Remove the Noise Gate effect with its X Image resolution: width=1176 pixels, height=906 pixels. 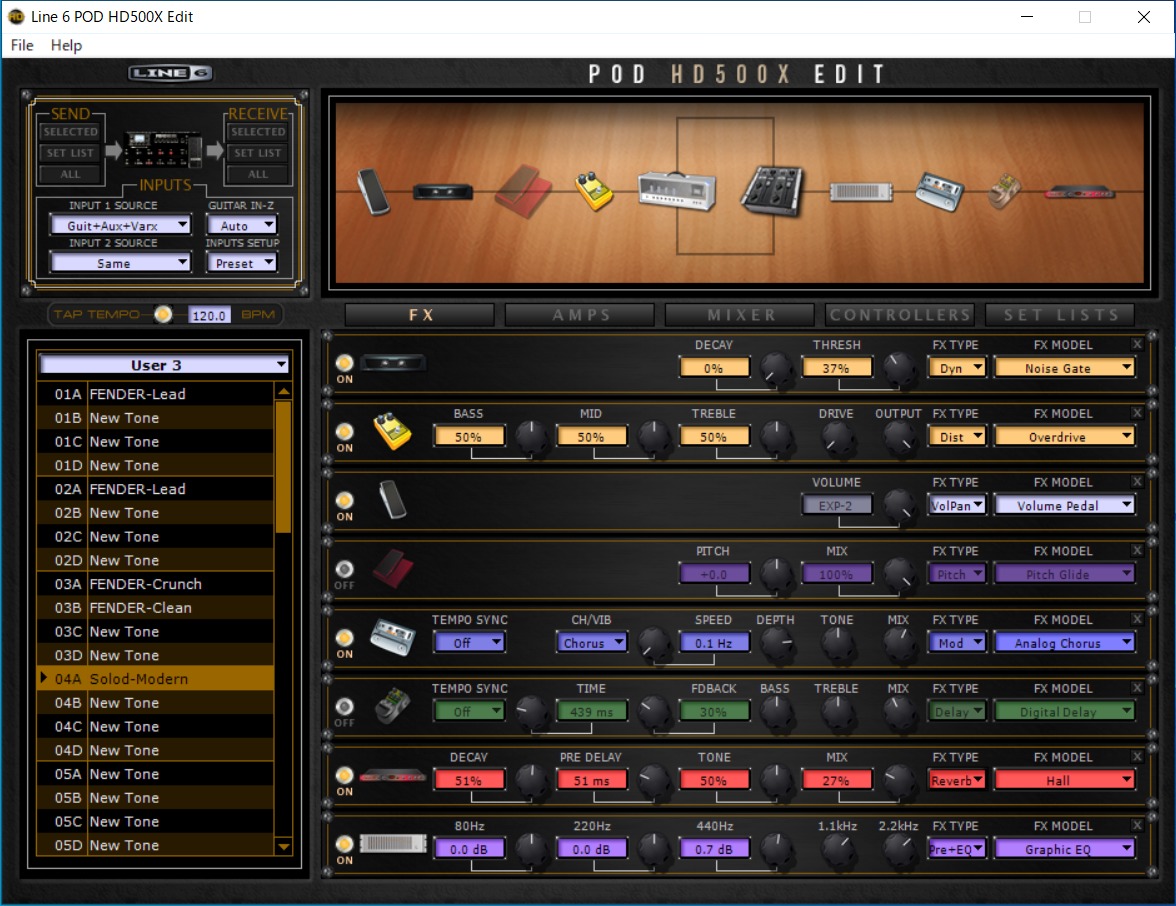[x=1138, y=344]
